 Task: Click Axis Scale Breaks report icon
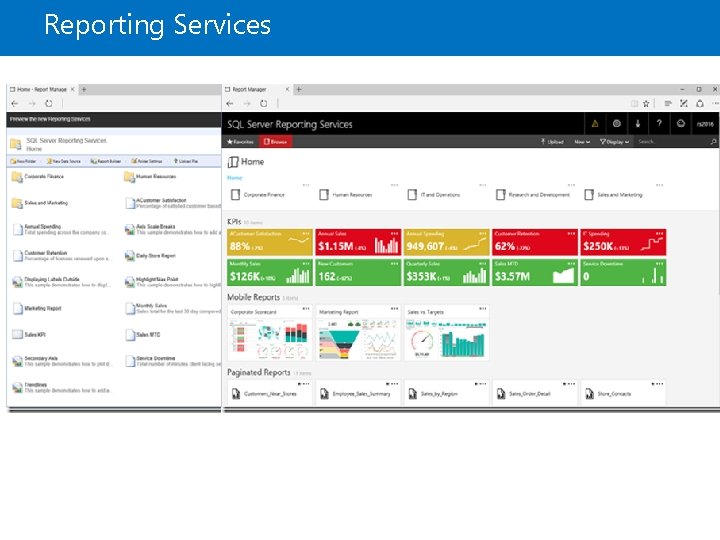click(129, 229)
